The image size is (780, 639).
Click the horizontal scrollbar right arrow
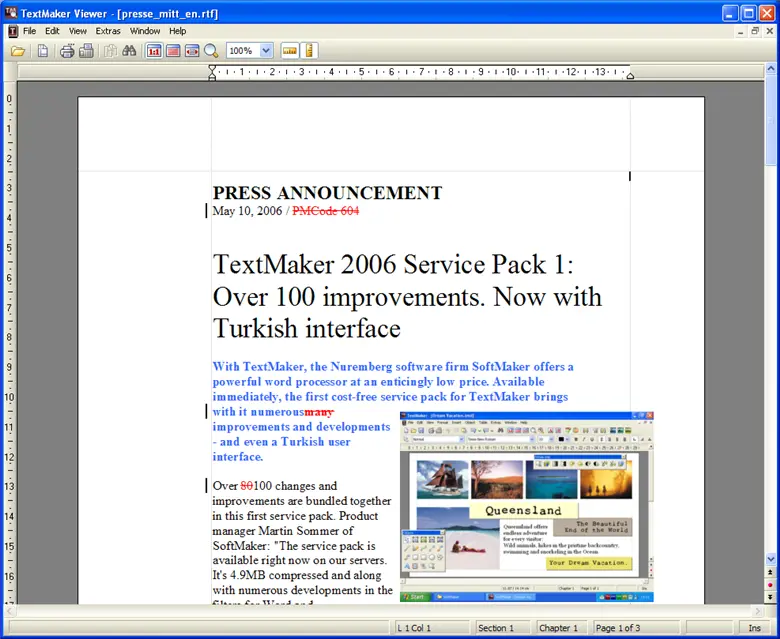point(758,610)
